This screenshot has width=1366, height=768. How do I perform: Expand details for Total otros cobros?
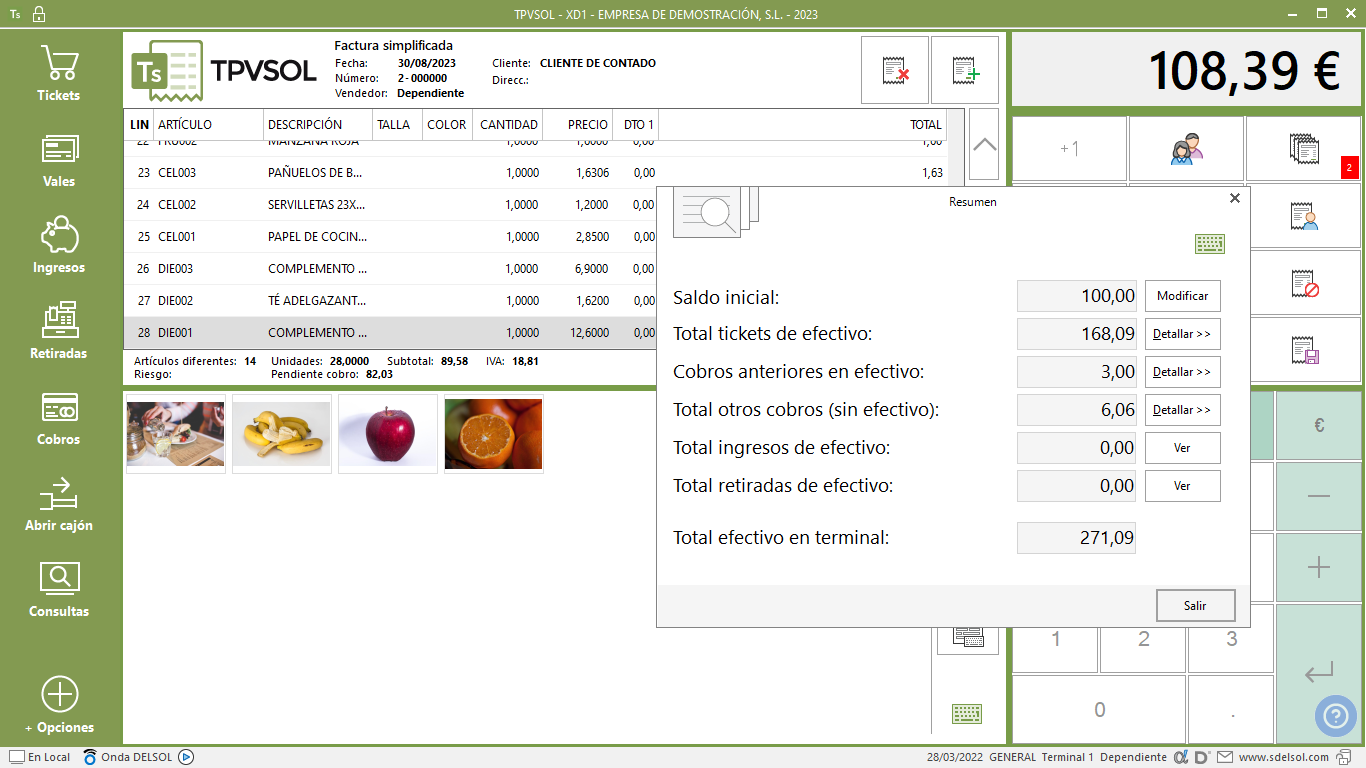tap(1182, 410)
